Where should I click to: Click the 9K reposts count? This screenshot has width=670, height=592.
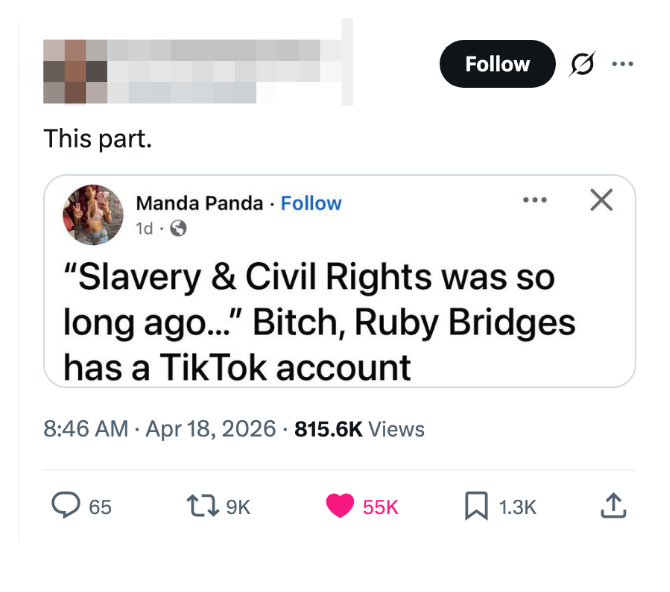238,507
